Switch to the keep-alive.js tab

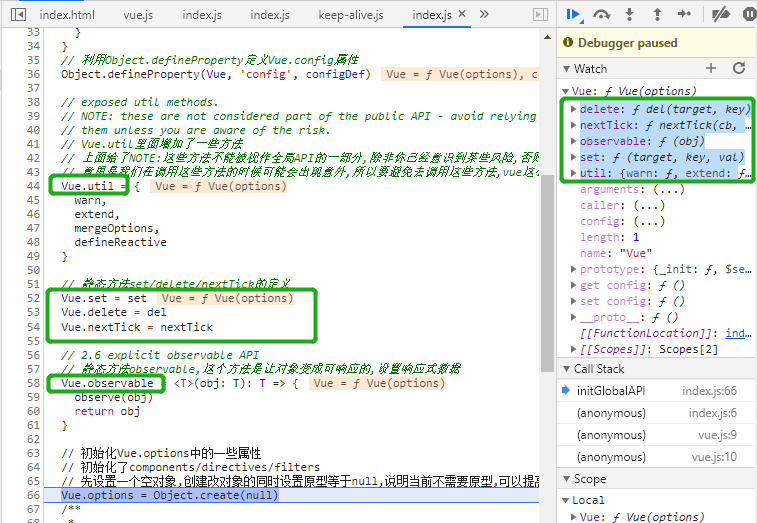pyautogui.click(x=351, y=15)
